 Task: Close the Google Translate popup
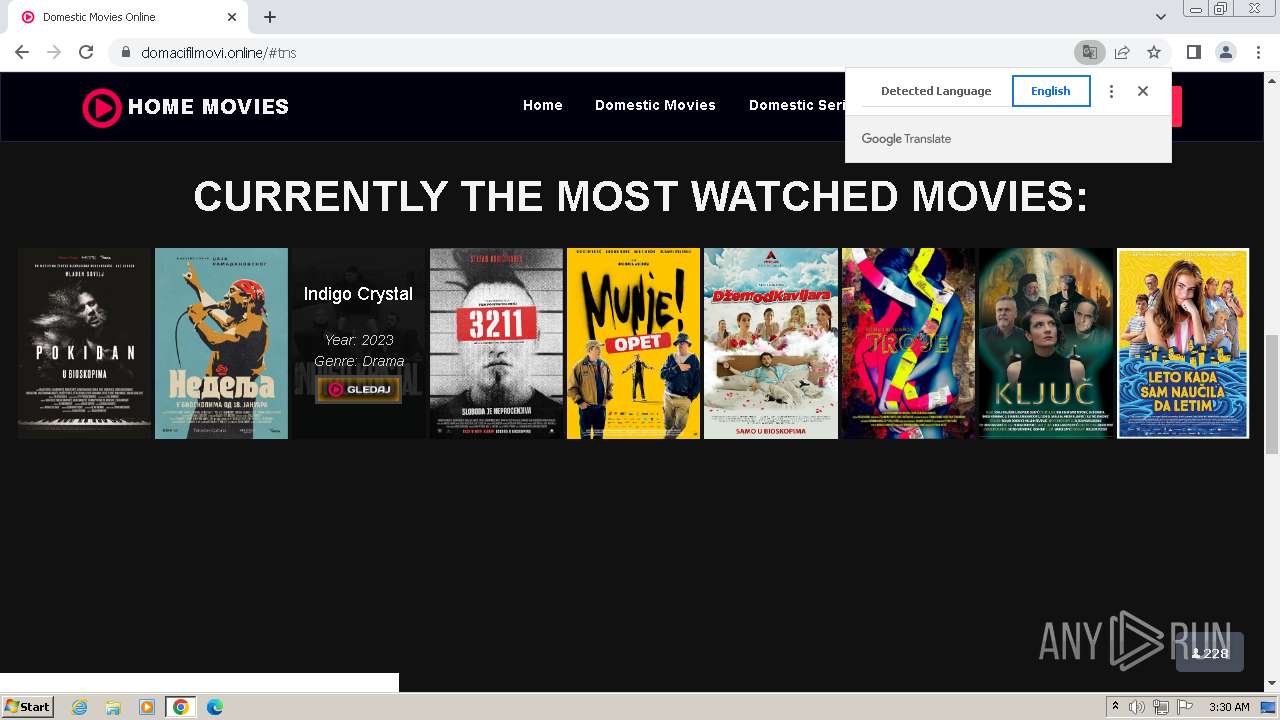pyautogui.click(x=1143, y=91)
